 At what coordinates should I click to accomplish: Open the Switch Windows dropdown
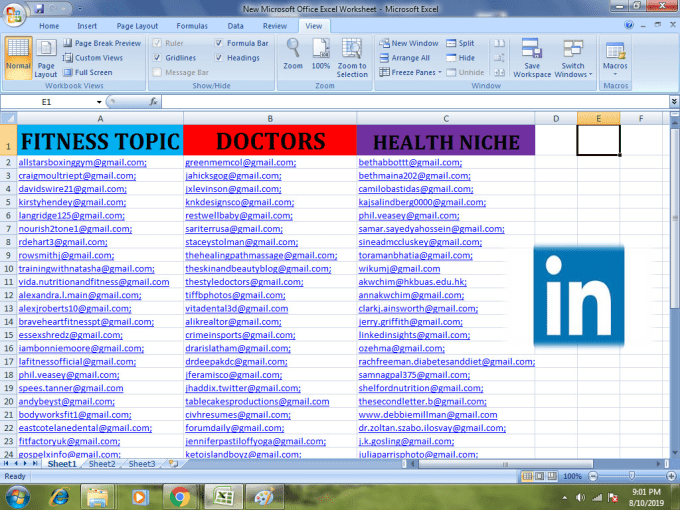[x=573, y=58]
